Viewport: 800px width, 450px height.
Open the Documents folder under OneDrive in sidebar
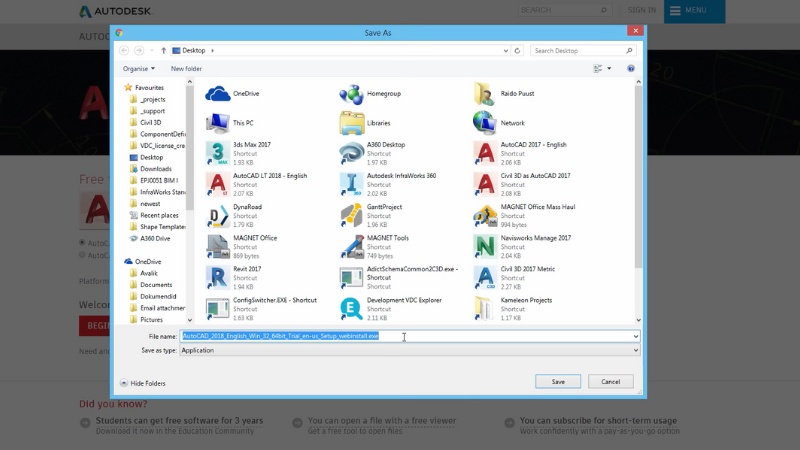click(x=156, y=285)
